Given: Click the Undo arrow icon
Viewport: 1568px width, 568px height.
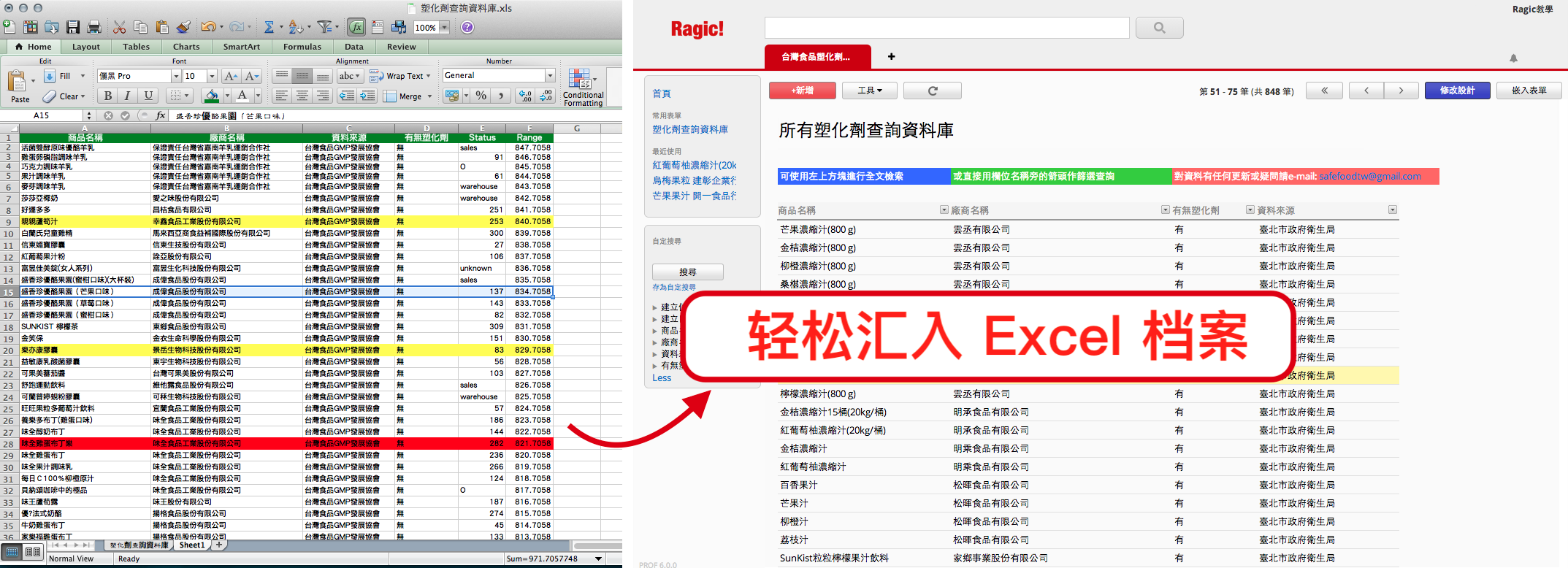Looking at the screenshot, I should [208, 27].
